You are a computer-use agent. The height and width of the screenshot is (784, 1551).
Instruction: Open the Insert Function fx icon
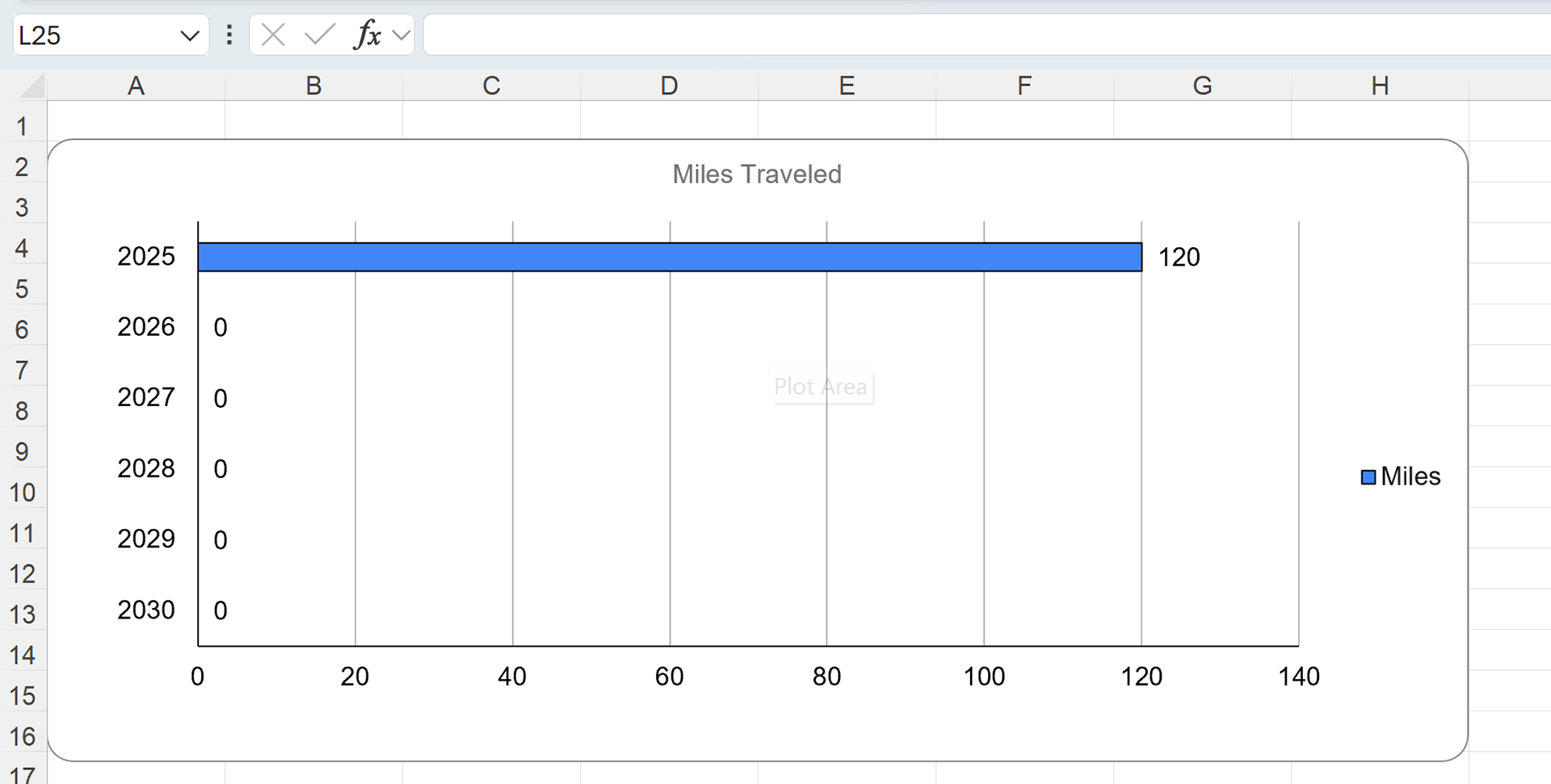368,35
